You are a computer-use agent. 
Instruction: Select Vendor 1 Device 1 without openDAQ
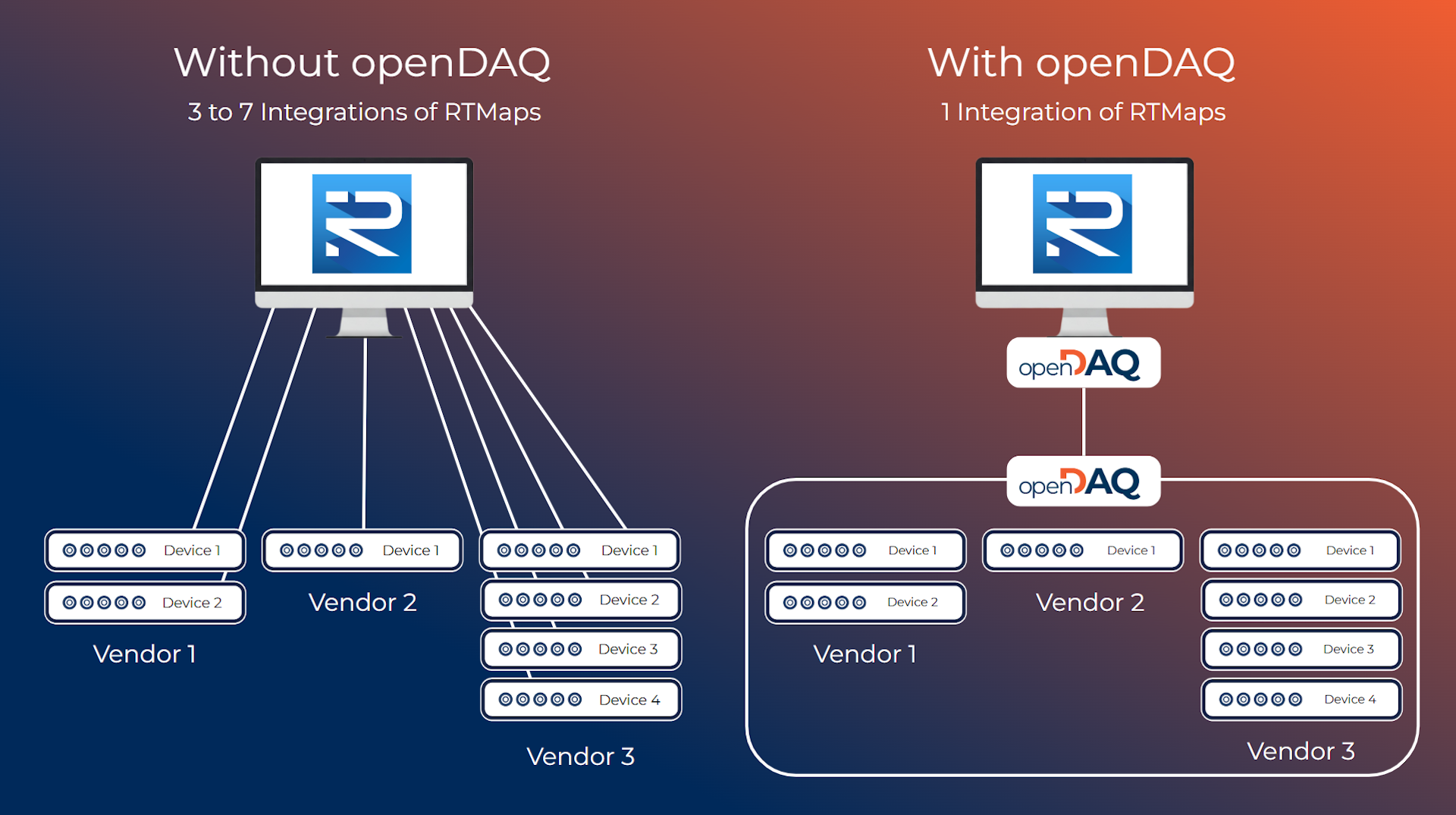(145, 550)
